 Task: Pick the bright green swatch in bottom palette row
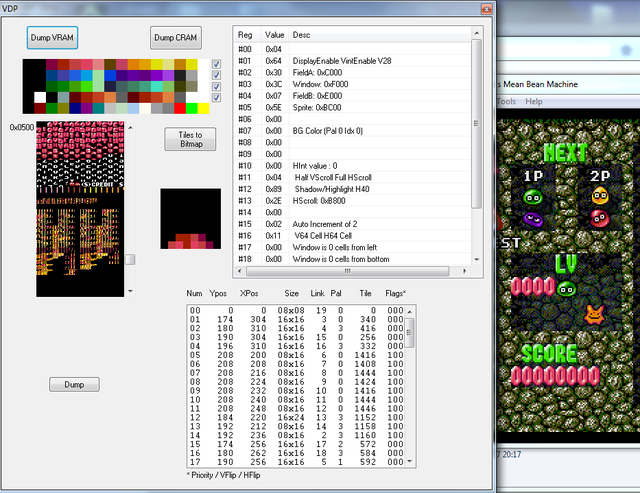[x=191, y=108]
